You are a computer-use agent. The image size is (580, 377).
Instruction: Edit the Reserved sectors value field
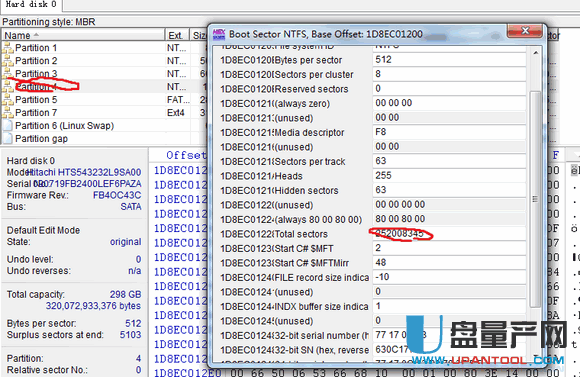pyautogui.click(x=449, y=89)
